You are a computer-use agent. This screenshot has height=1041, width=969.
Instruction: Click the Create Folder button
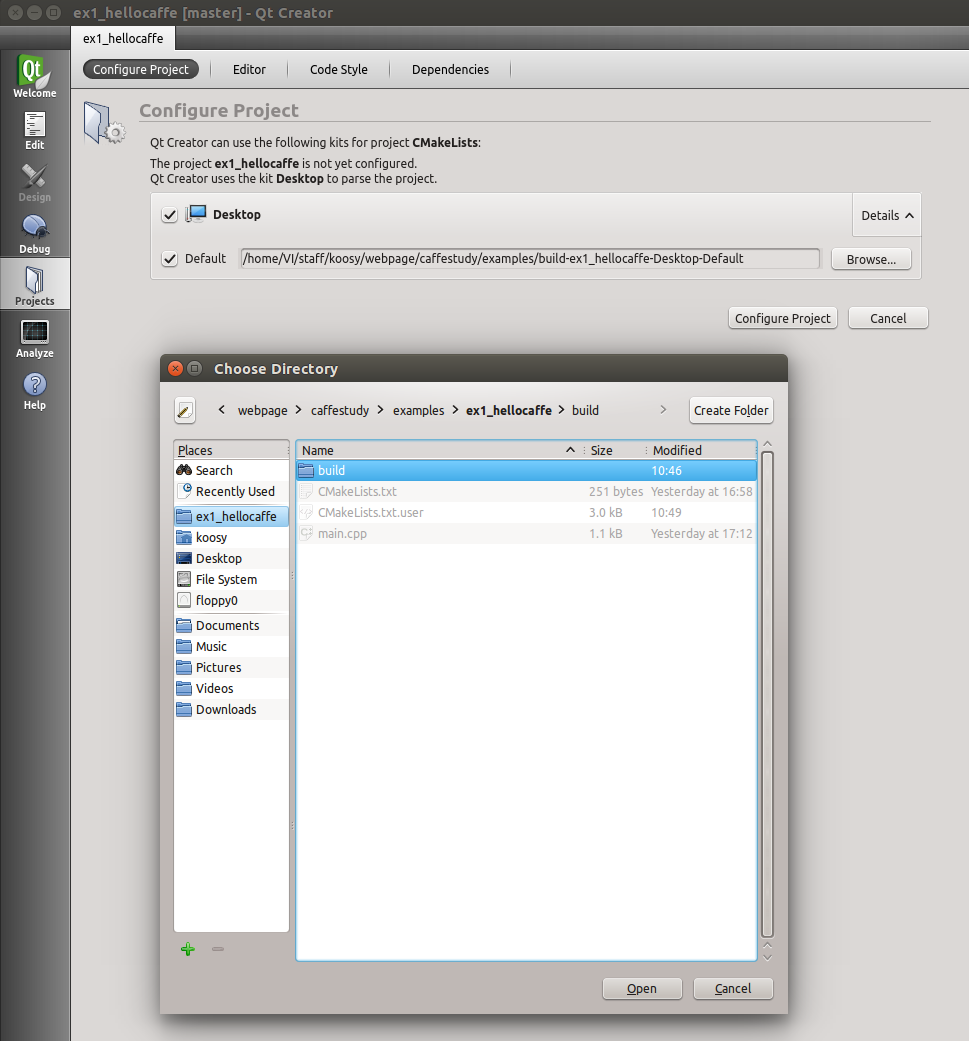point(731,411)
